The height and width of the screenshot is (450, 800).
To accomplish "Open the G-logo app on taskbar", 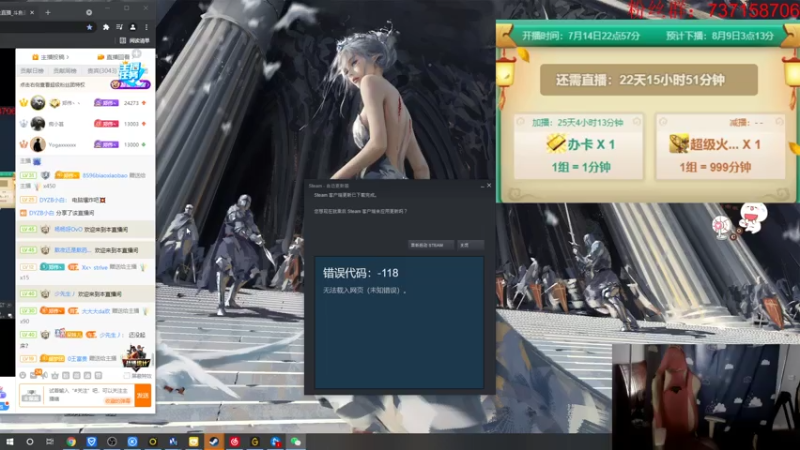I will pyautogui.click(x=255, y=441).
